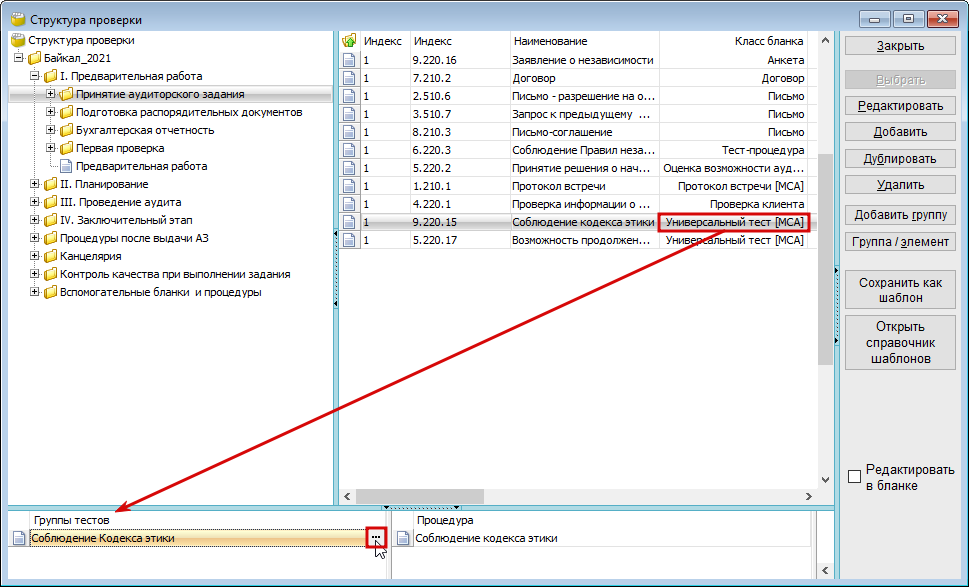This screenshot has width=969, height=587.
Task: Click document icon of Письмо-соглашение row
Action: (x=349, y=132)
